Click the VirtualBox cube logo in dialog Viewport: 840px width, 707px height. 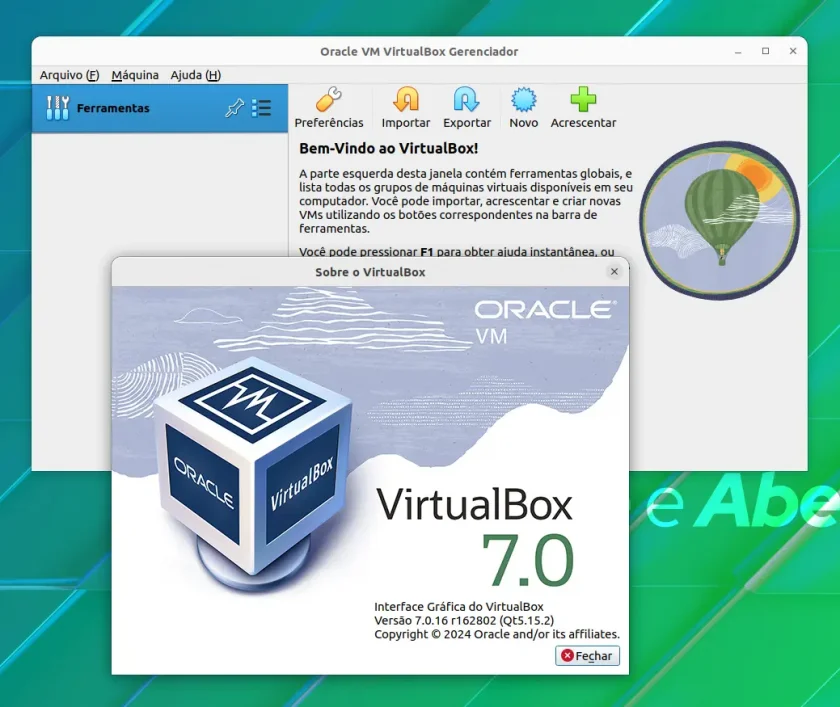252,474
